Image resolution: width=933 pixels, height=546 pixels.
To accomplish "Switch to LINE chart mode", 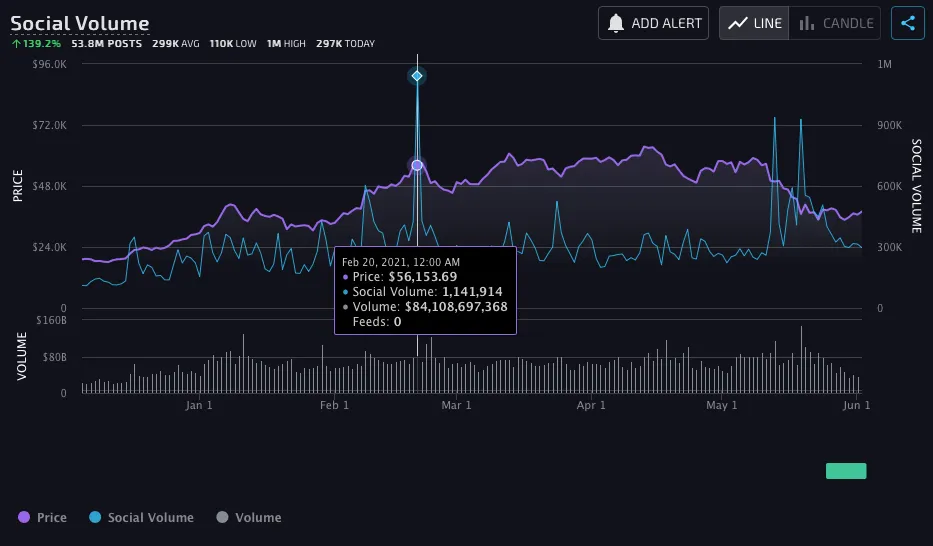I will tap(754, 23).
